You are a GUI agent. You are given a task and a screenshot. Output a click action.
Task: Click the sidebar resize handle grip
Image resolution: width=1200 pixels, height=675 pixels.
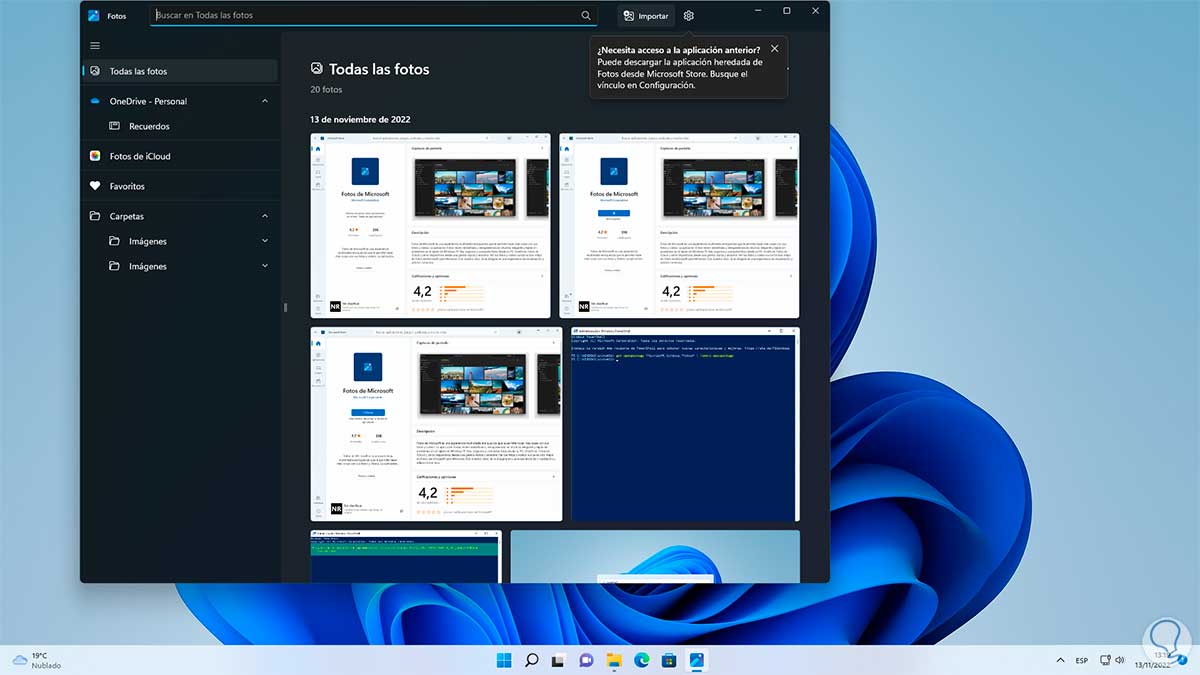(285, 307)
